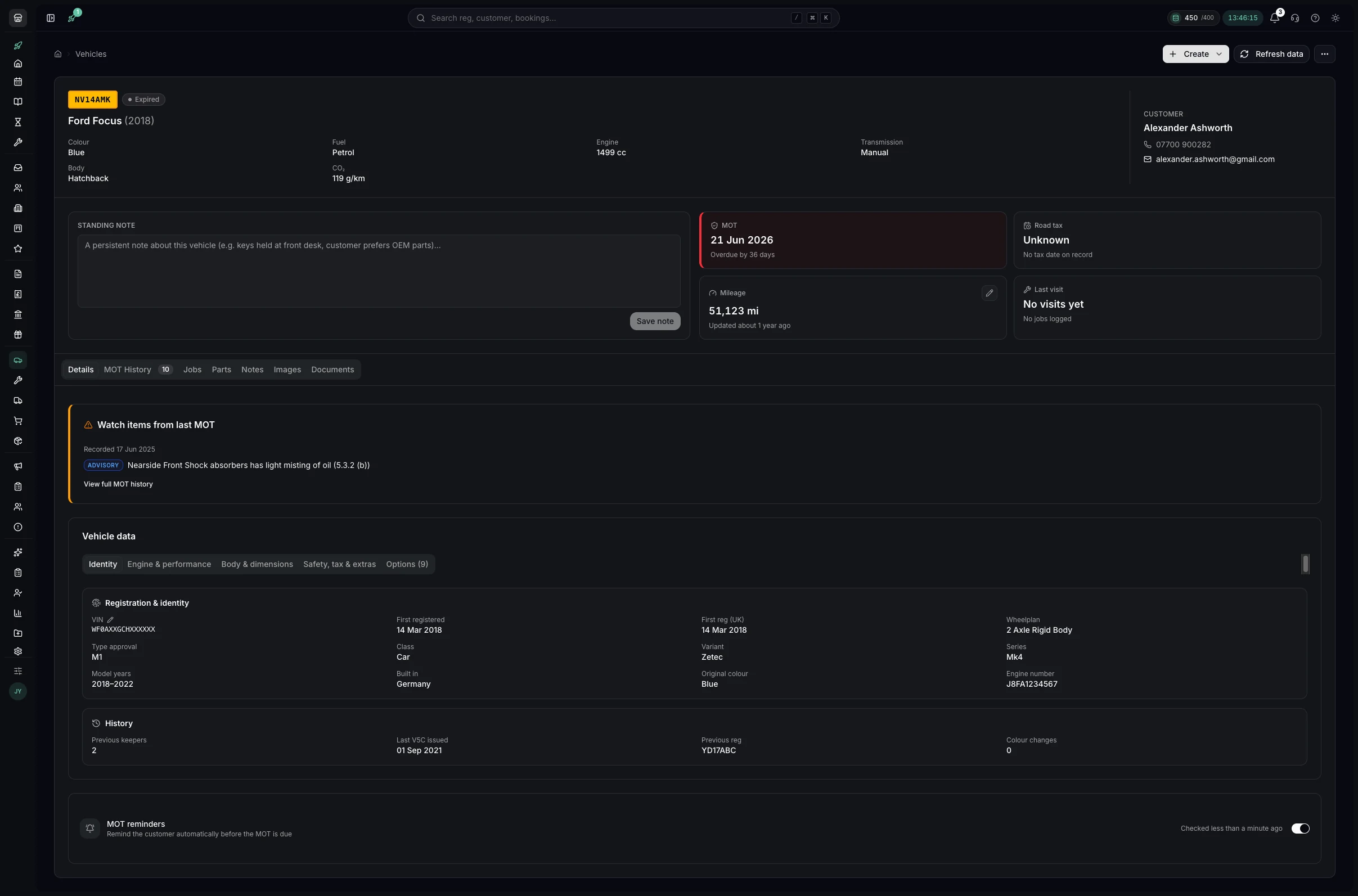
Task: Open the three-dot more options menu
Action: (x=1325, y=55)
